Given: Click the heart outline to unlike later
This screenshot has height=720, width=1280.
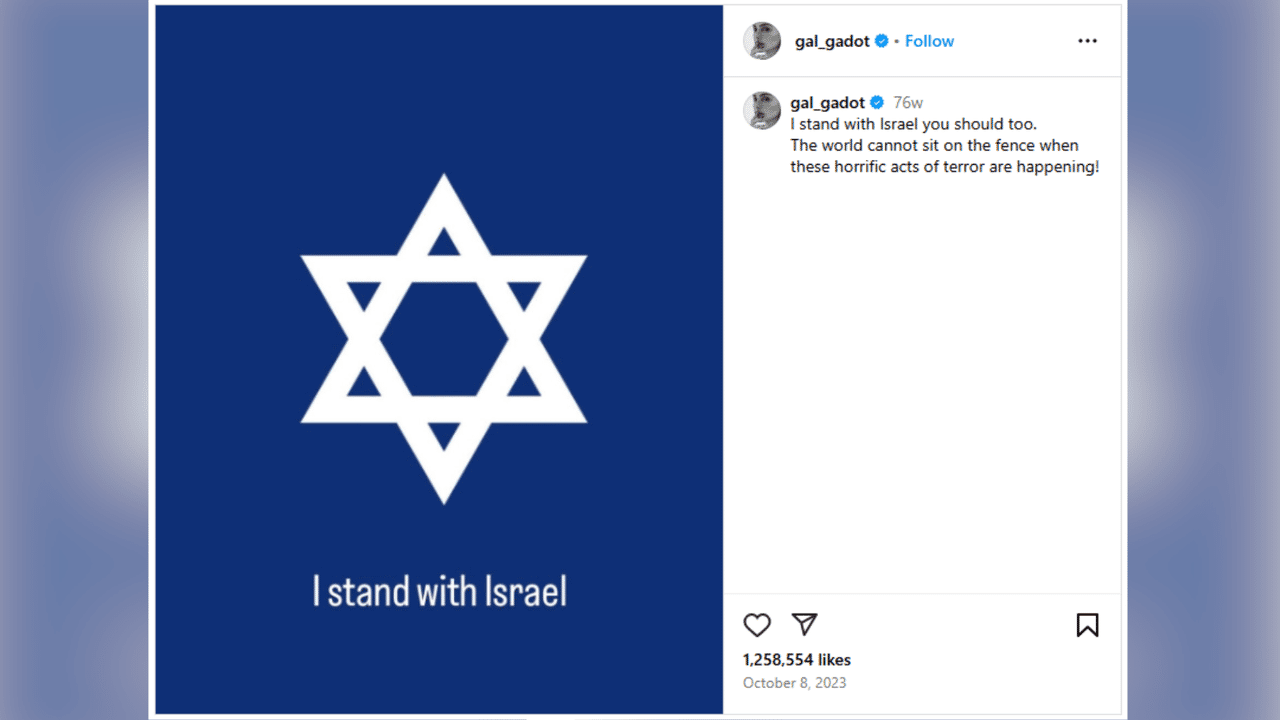Looking at the screenshot, I should pos(757,624).
